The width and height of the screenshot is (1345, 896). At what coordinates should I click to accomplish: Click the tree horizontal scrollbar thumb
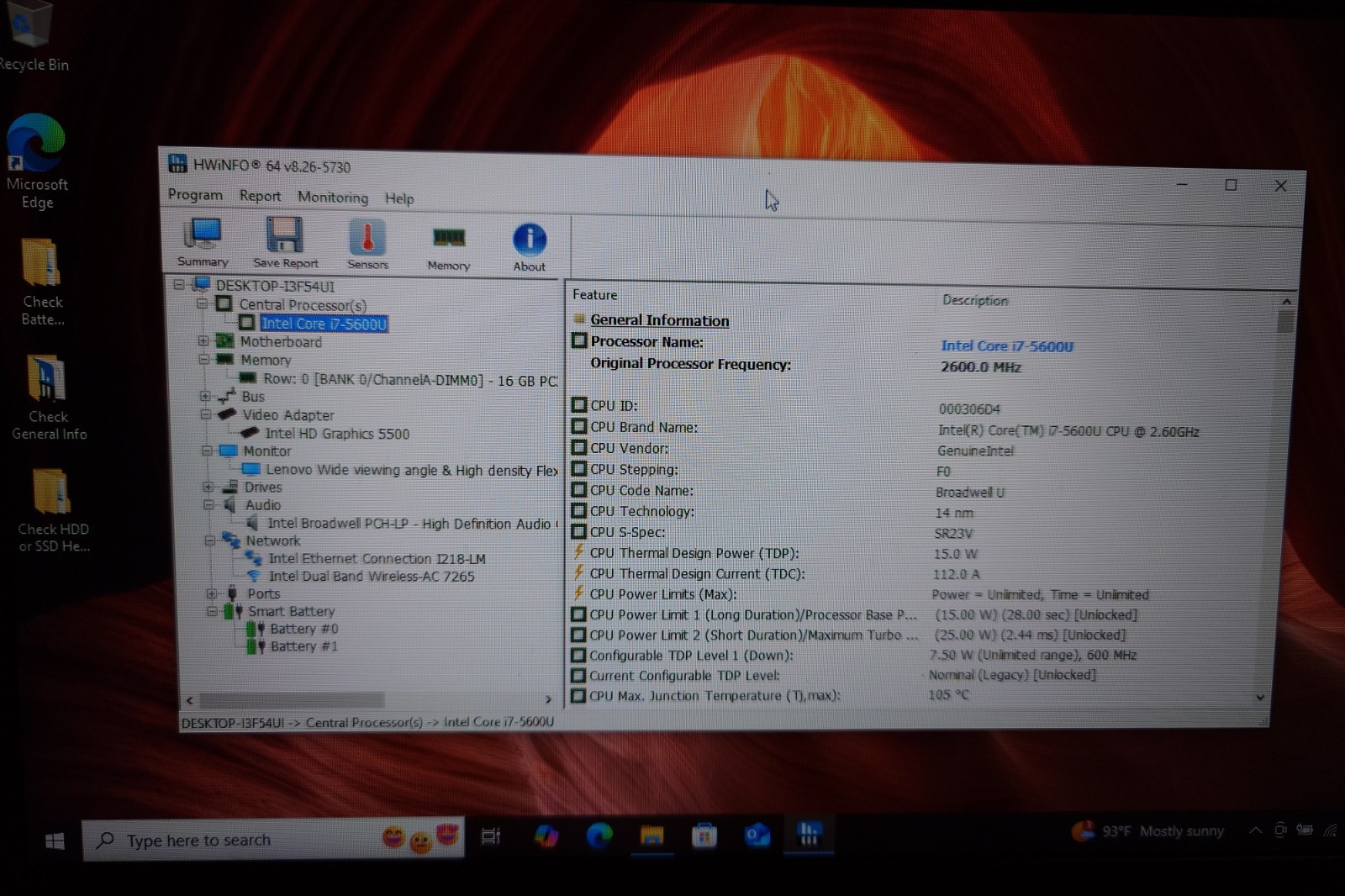coord(292,699)
